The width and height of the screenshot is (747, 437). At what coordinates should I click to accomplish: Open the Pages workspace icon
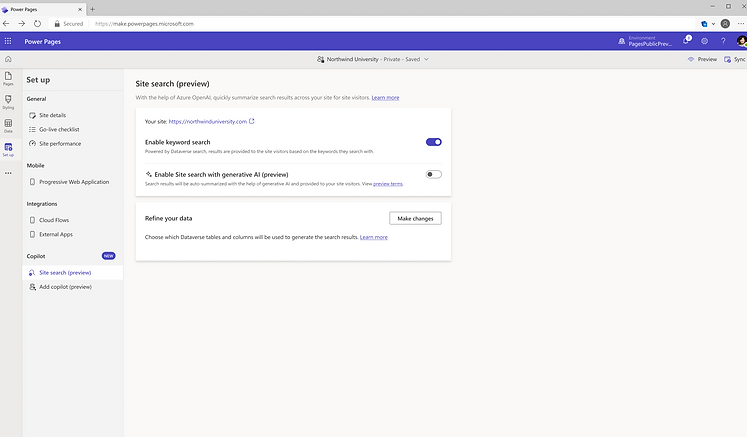[x=8, y=79]
